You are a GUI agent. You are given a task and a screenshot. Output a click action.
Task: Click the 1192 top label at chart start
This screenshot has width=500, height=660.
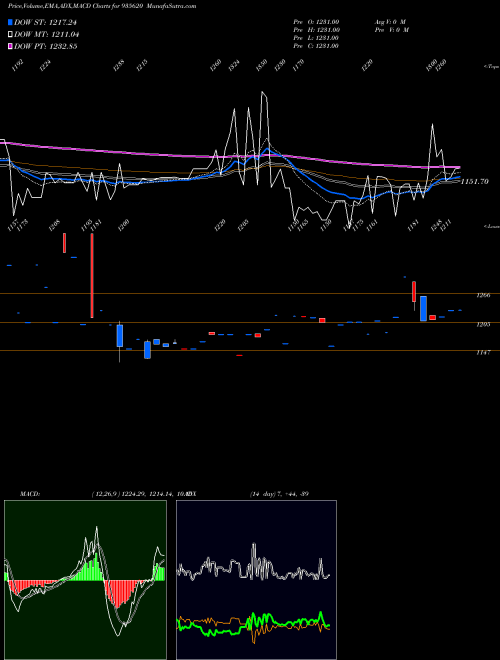[18, 65]
